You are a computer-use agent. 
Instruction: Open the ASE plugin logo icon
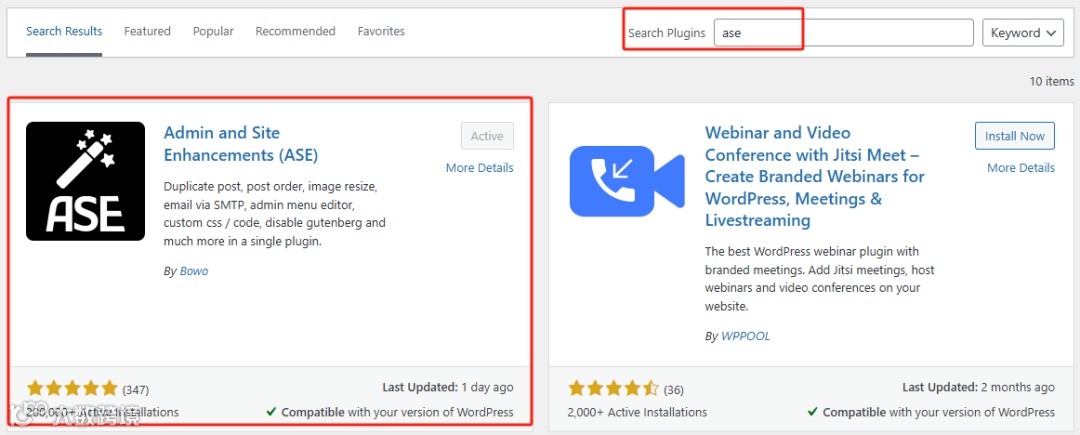click(x=85, y=181)
